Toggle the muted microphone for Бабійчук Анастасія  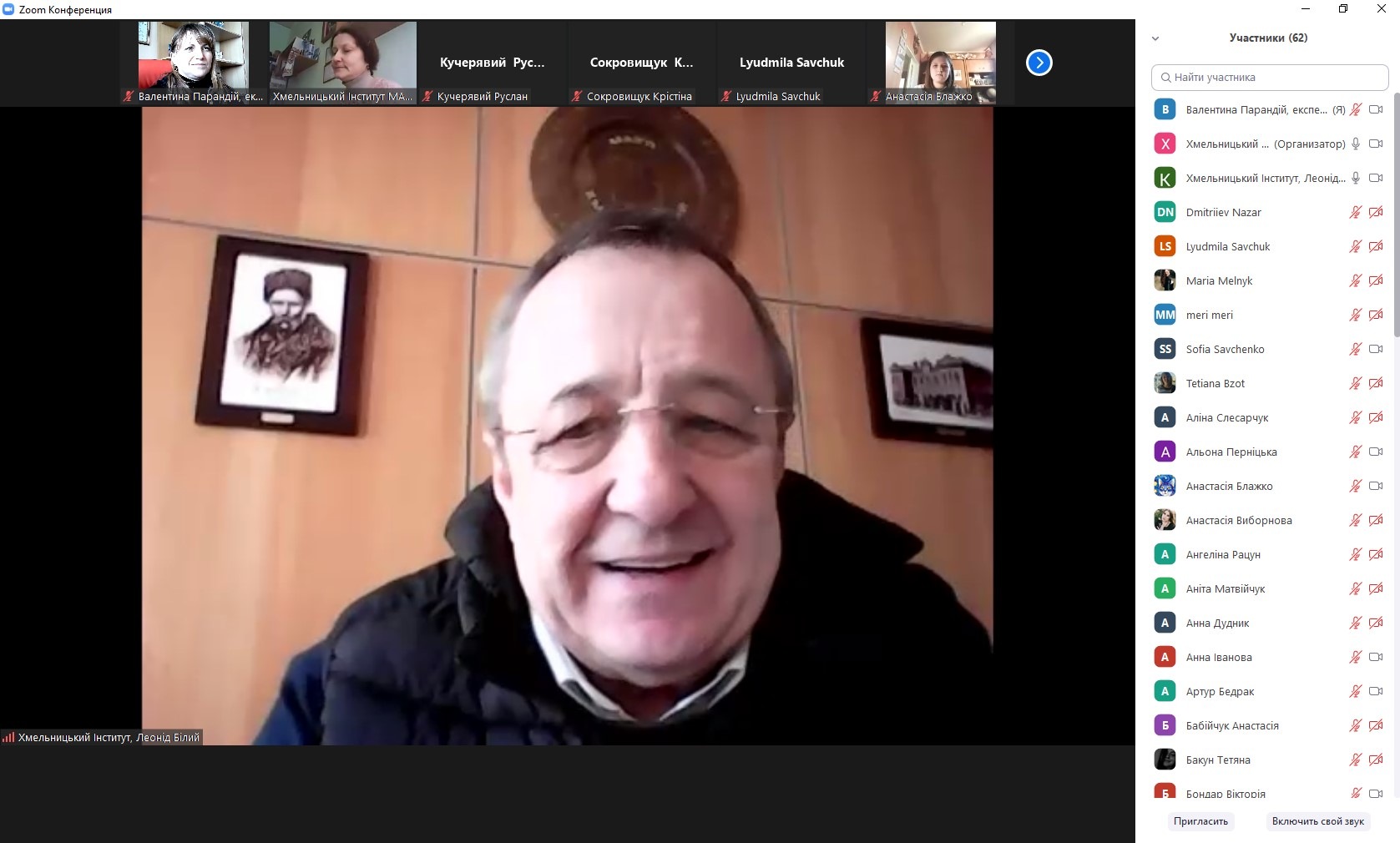pyautogui.click(x=1356, y=725)
